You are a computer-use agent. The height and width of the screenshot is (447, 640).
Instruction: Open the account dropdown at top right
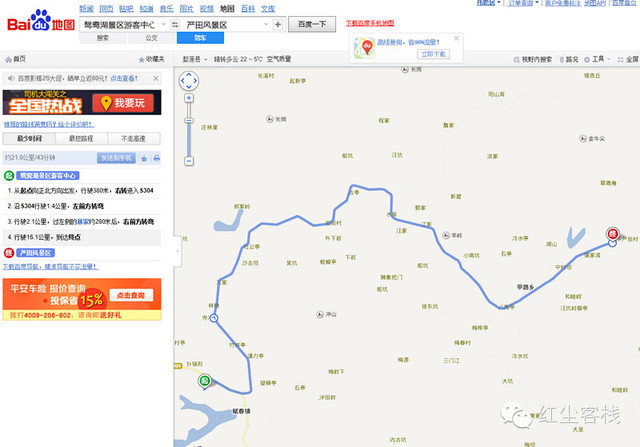click(x=488, y=3)
